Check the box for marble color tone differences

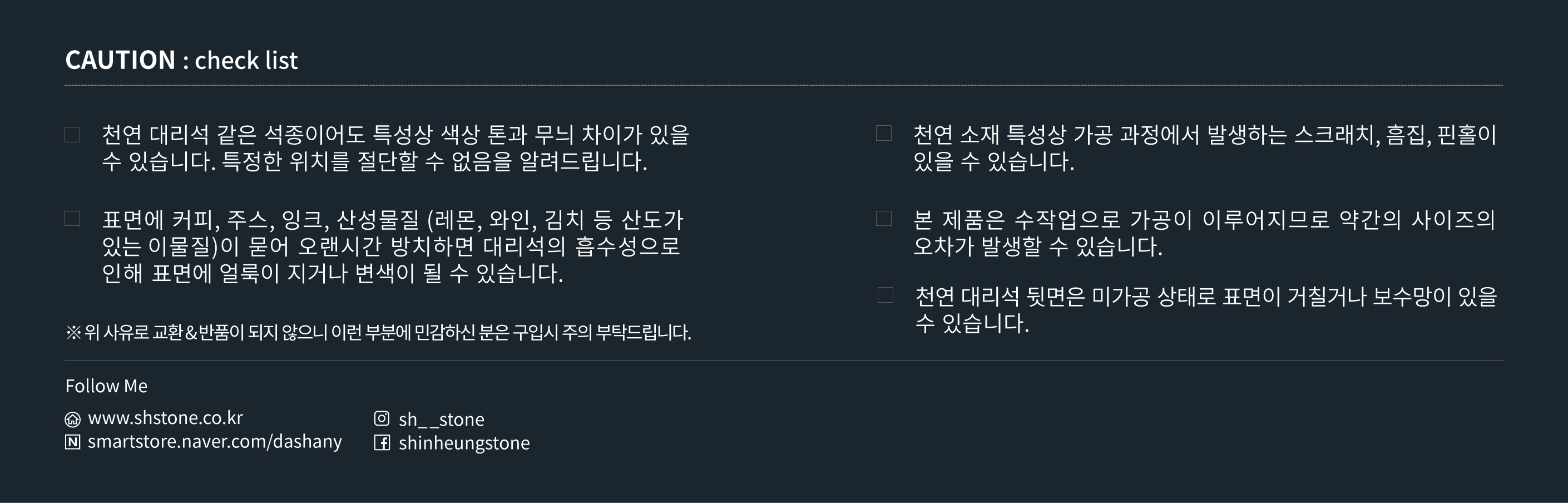pos(72,135)
